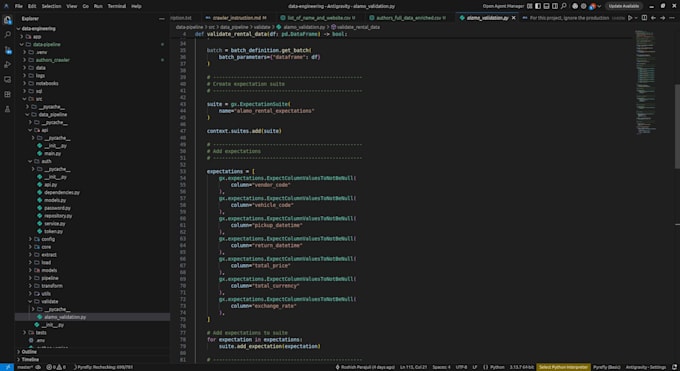Viewport: 680px width, 371px height.
Task: Click the errors and warnings status indicator
Action: [x=56, y=367]
